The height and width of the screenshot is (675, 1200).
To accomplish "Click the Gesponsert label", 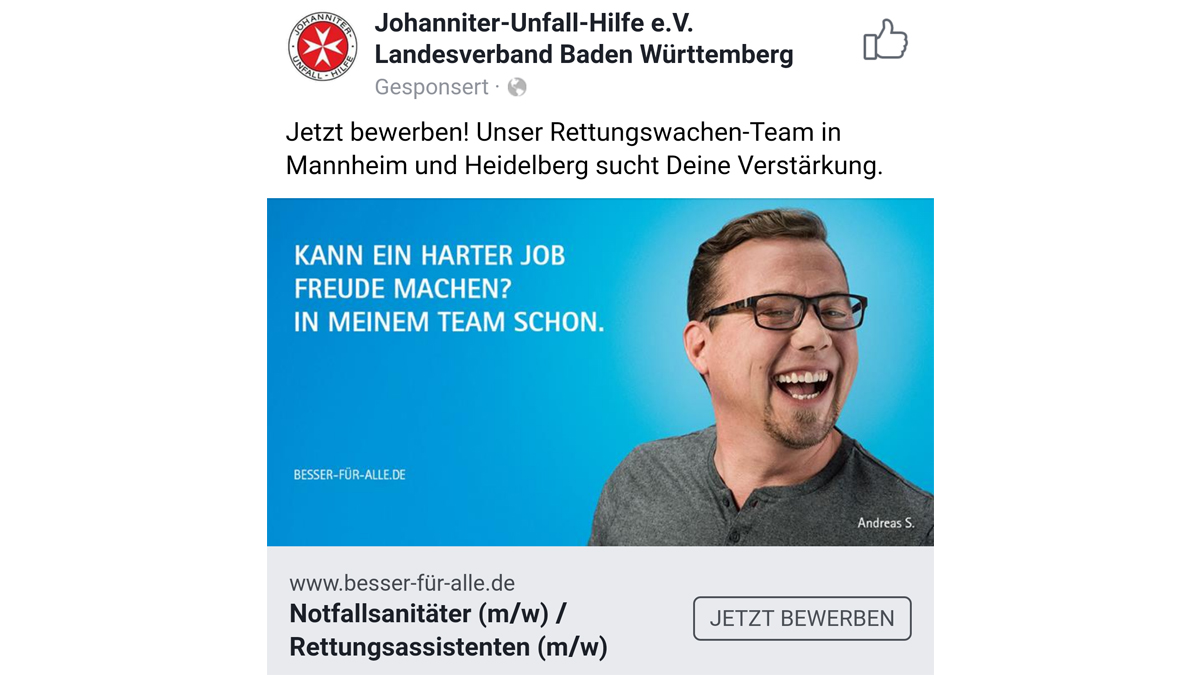I will coord(431,87).
